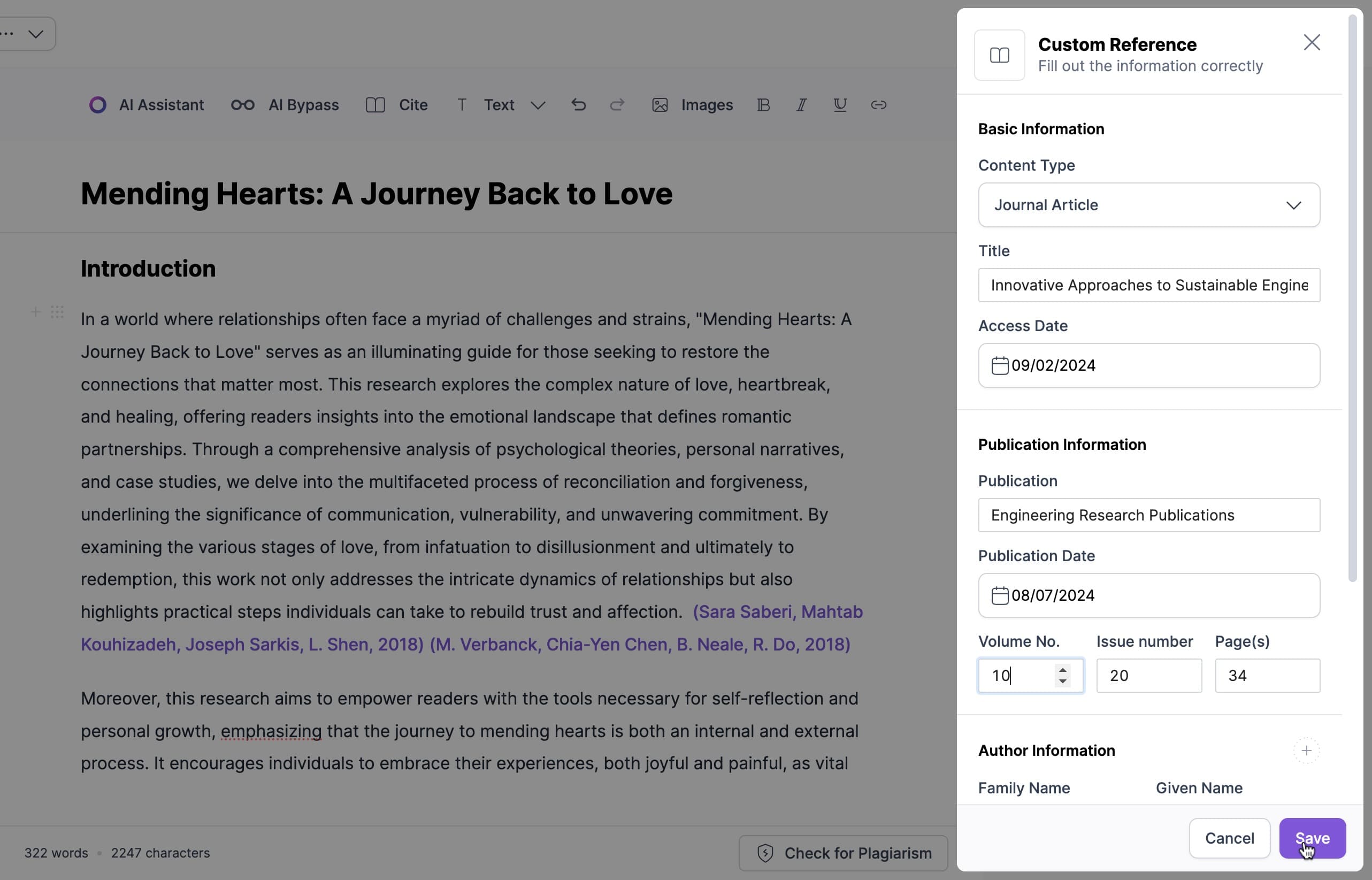Toggle underline formatting icon
Screen dimensions: 1372x880
840,104
